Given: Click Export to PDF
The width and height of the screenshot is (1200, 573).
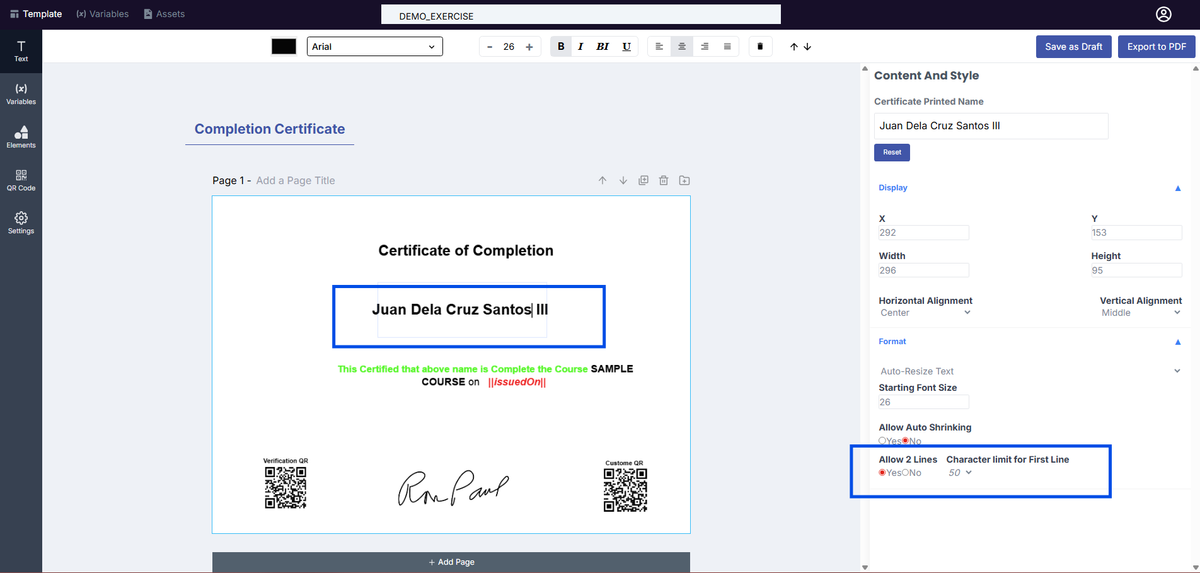Looking at the screenshot, I should [1156, 47].
